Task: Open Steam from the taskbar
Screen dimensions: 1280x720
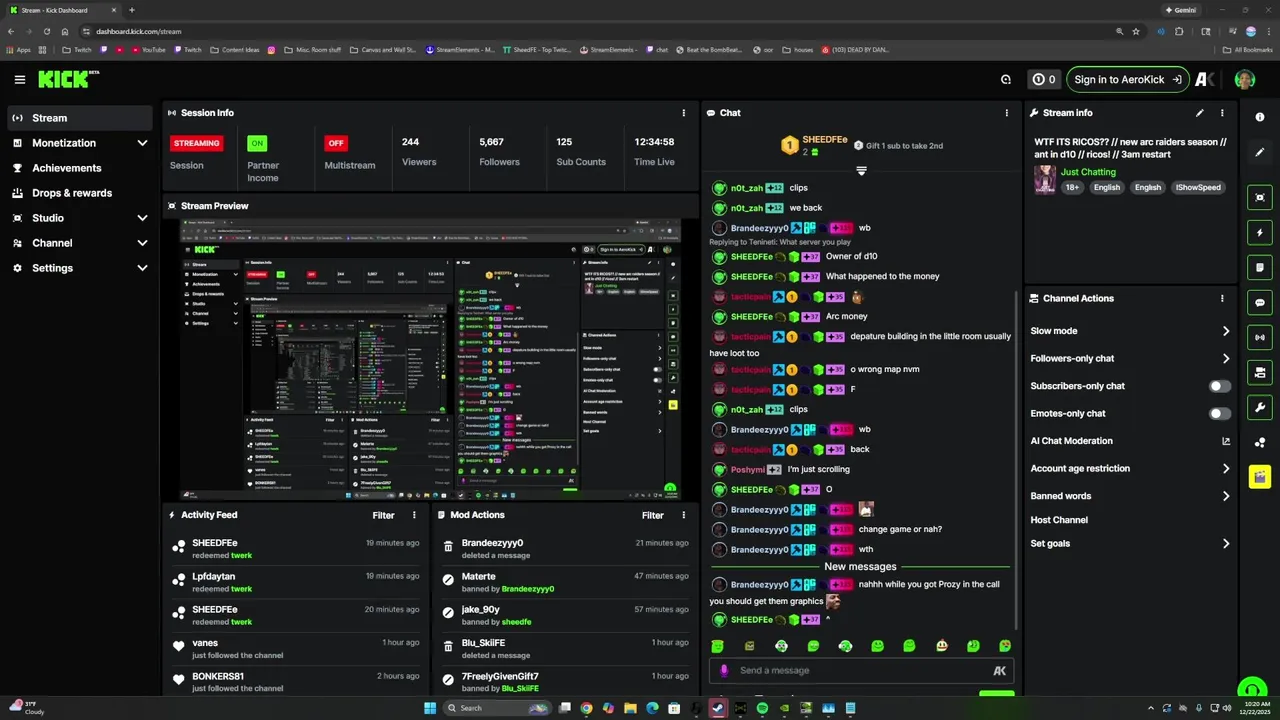Action: (x=718, y=708)
